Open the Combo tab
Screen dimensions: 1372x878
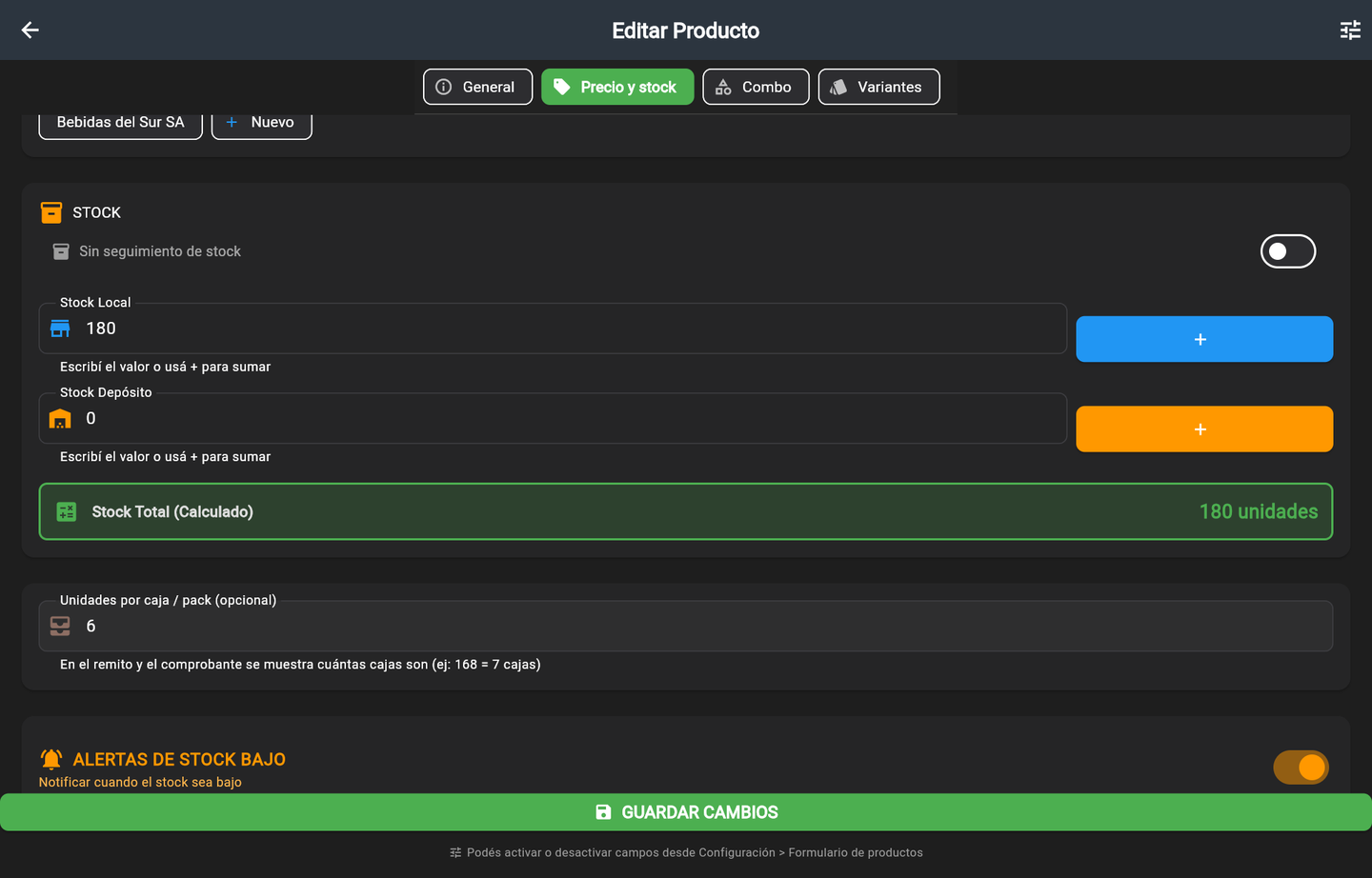point(756,87)
